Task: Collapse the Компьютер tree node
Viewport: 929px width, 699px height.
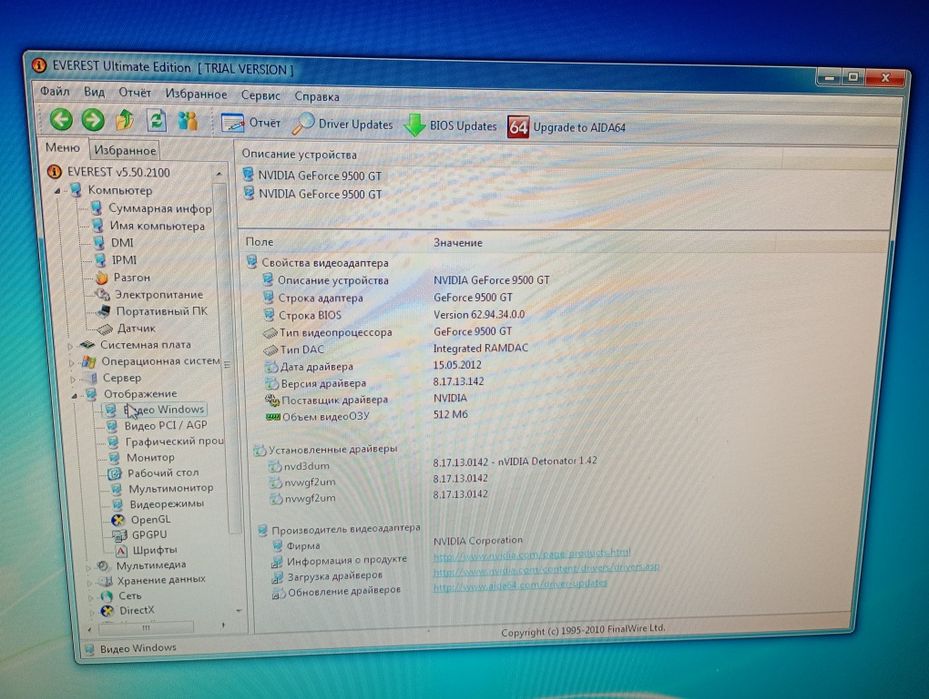Action: coord(58,191)
